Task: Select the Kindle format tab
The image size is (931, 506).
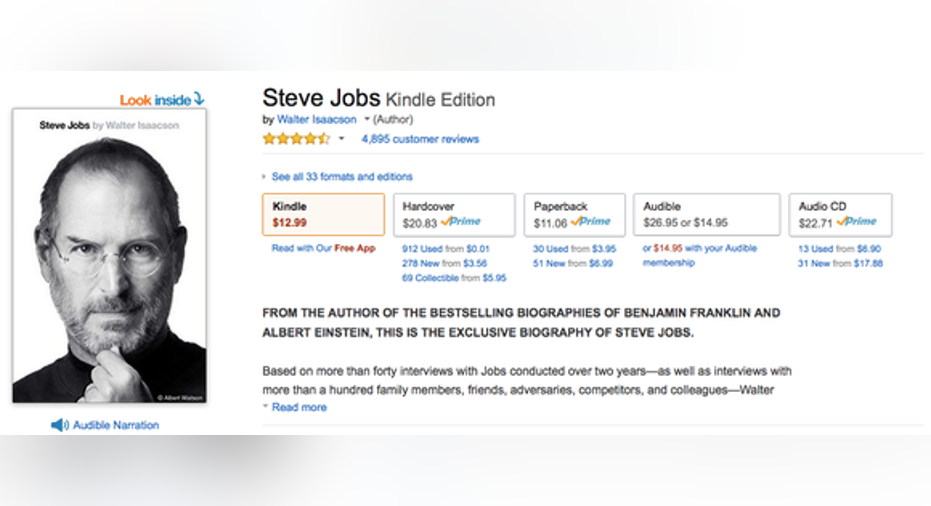Action: 324,214
